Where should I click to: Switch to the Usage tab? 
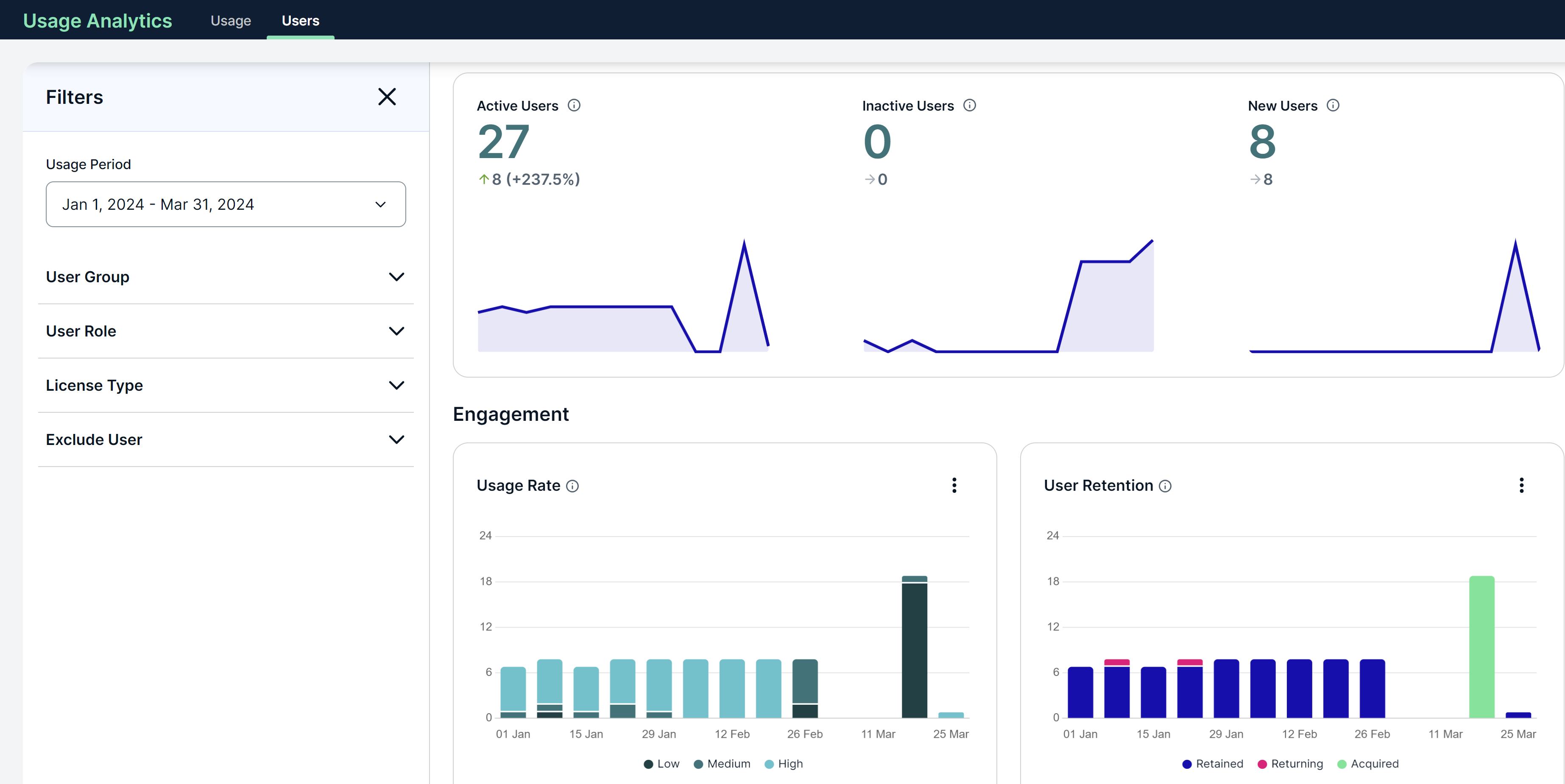[x=230, y=21]
